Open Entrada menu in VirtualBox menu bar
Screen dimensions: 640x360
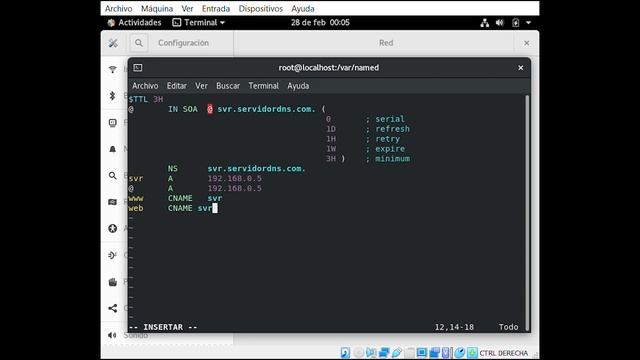pos(216,9)
